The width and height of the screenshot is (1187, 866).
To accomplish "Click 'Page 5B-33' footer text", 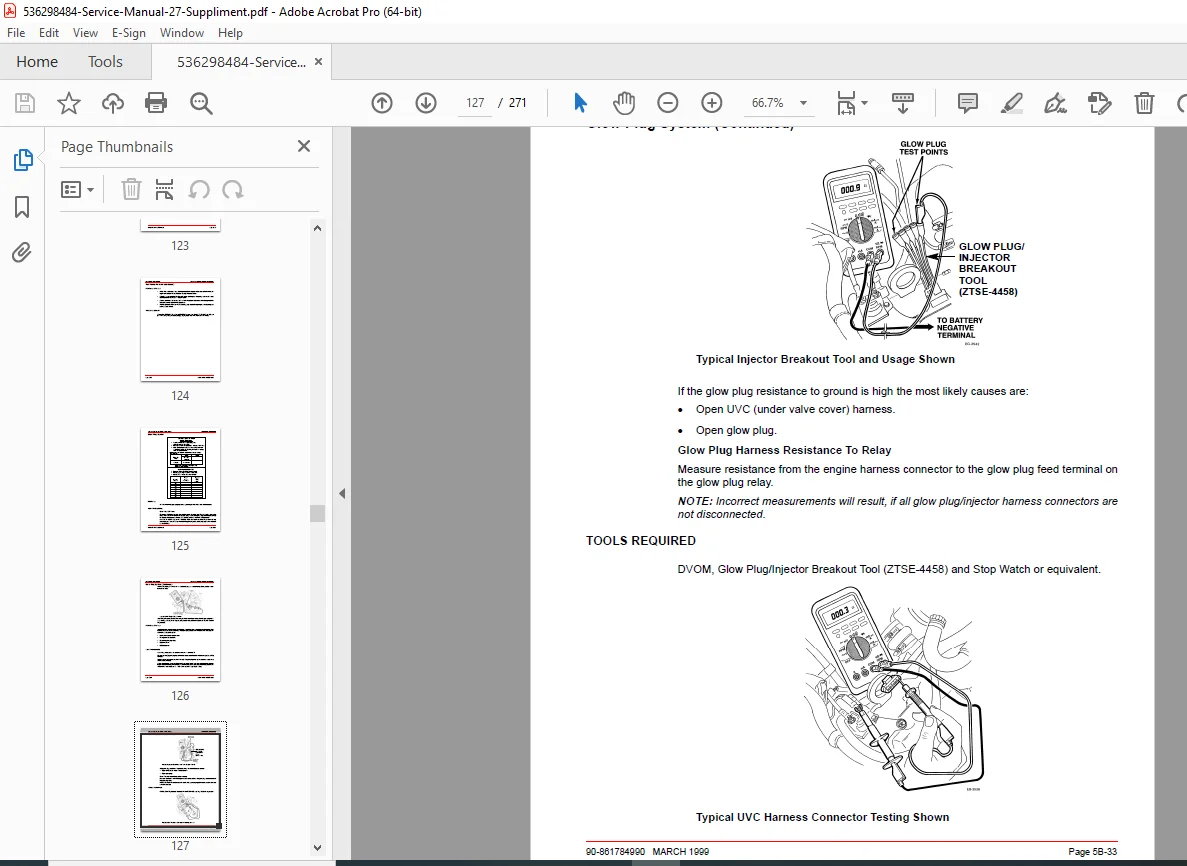I will click(x=1092, y=852).
